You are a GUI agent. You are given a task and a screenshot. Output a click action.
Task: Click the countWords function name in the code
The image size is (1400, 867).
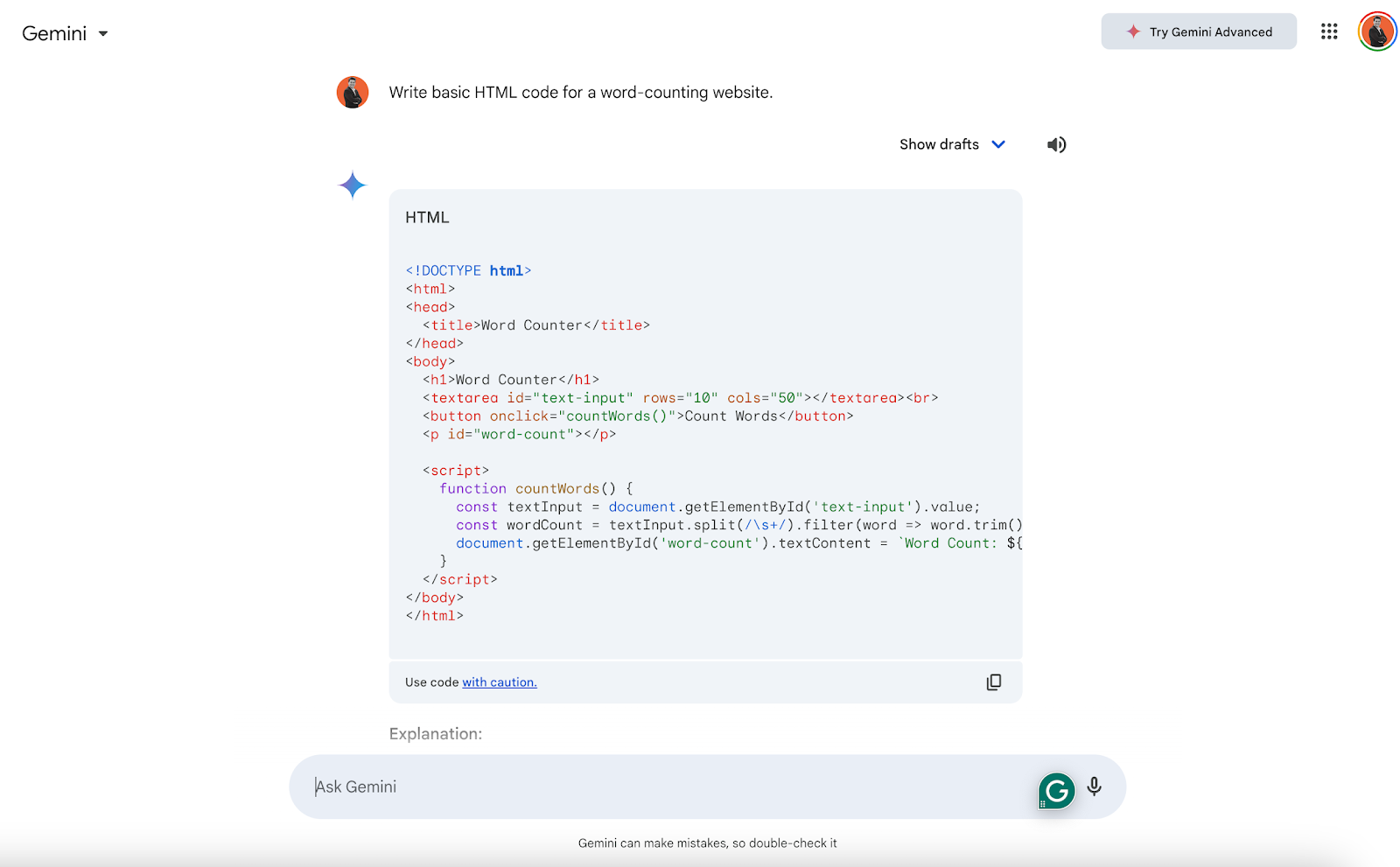tap(557, 488)
